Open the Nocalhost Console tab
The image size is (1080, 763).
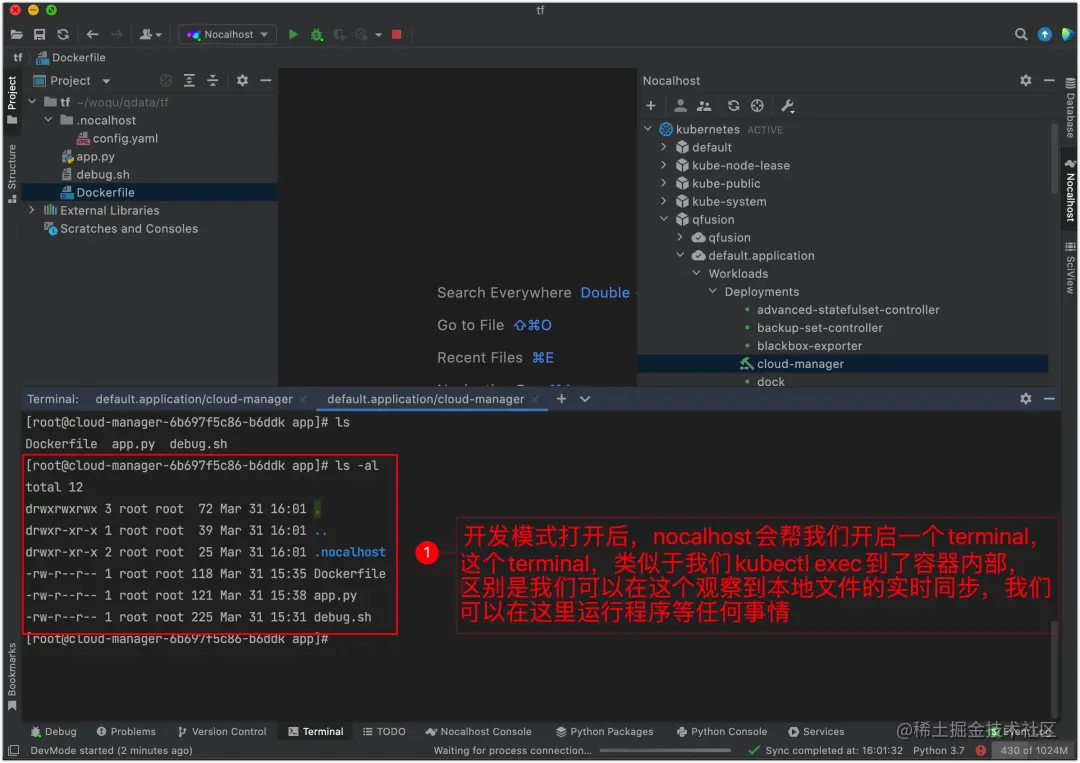480,731
